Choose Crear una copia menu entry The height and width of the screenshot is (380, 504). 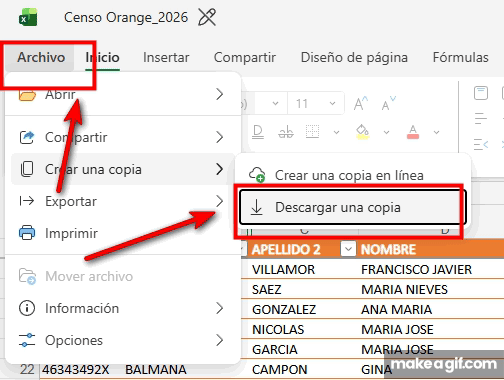(123, 169)
